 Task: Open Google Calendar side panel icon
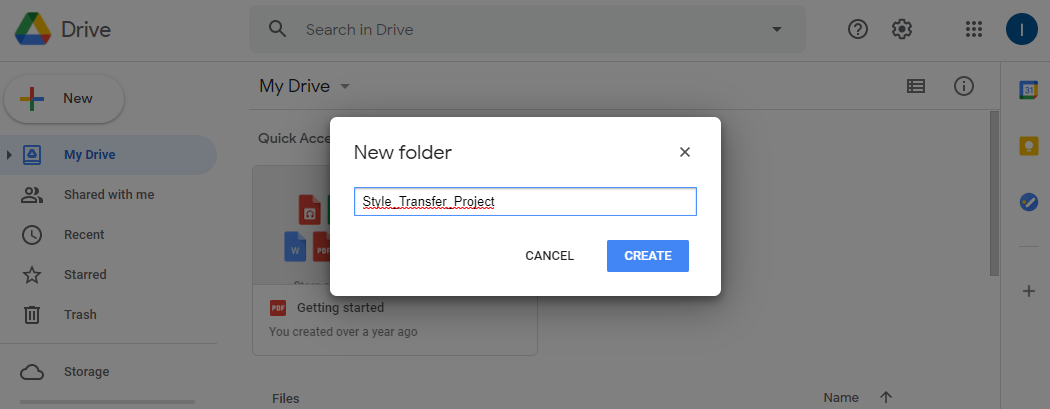coord(1029,90)
